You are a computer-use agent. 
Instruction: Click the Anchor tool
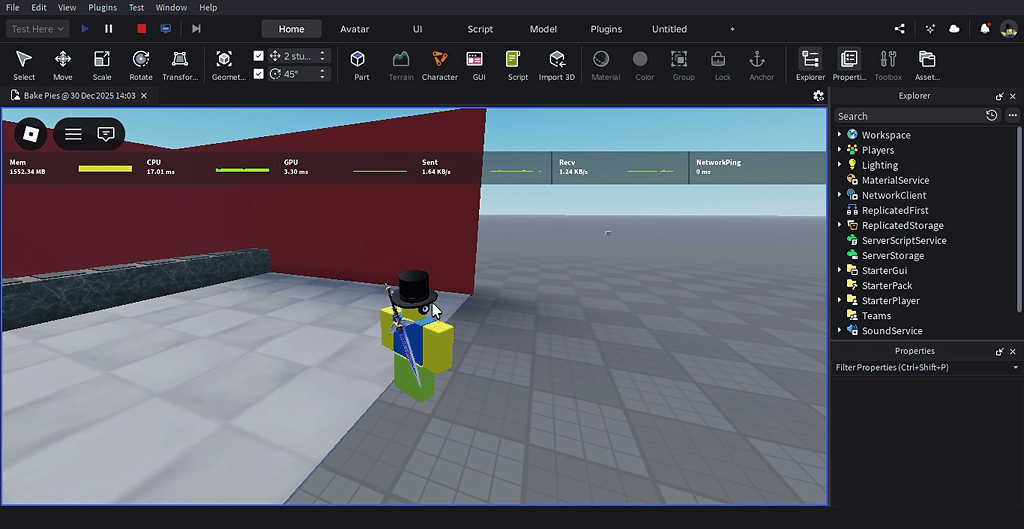(x=761, y=65)
